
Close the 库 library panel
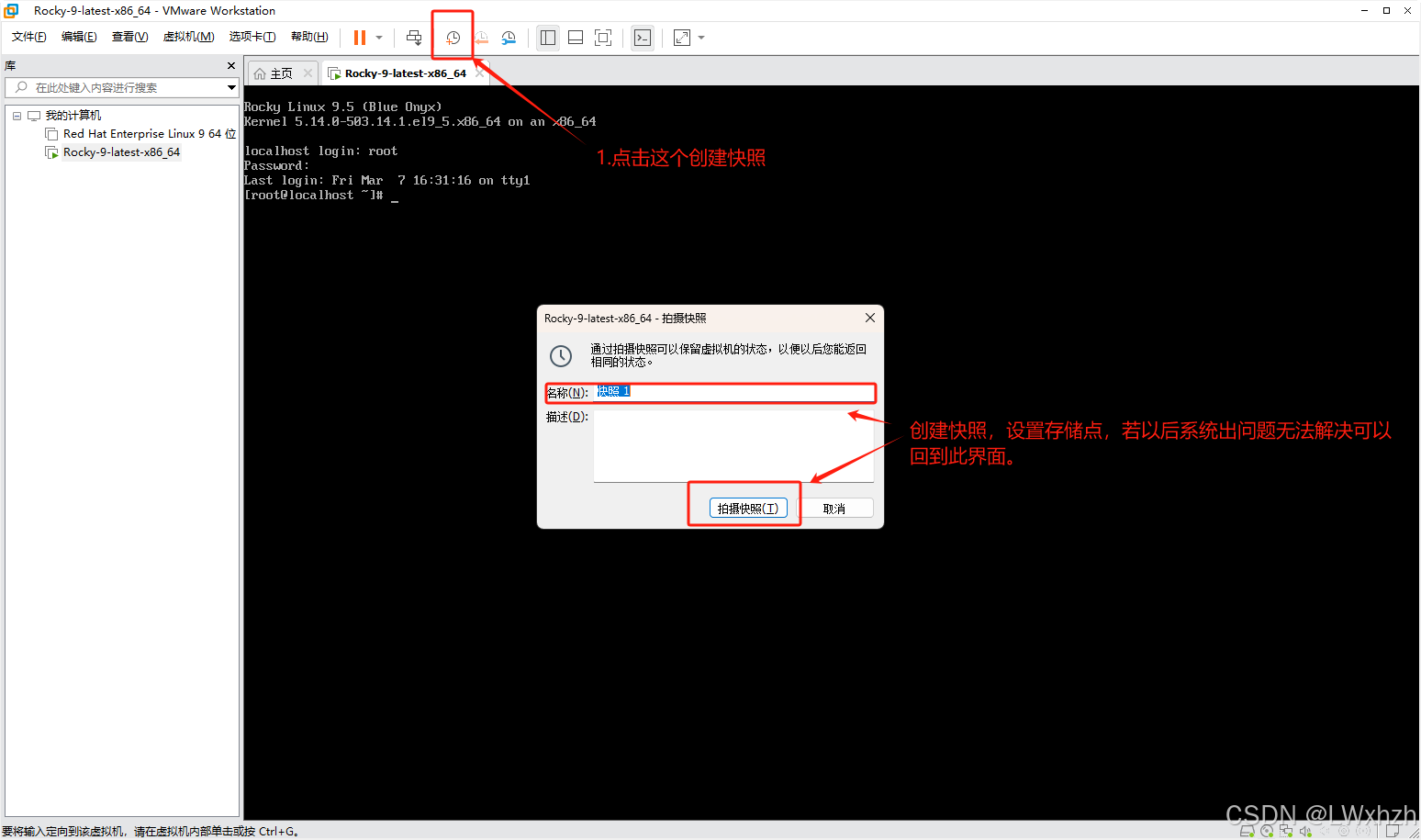point(231,66)
